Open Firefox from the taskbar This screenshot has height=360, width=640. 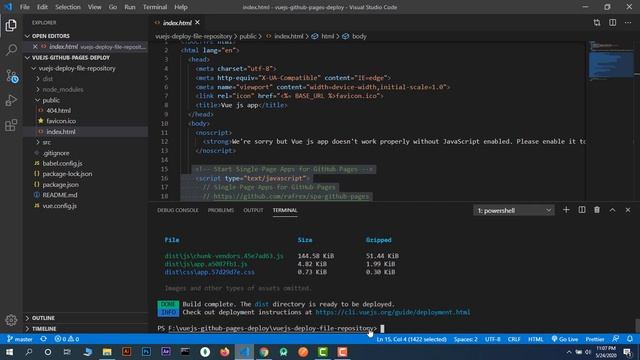224,352
